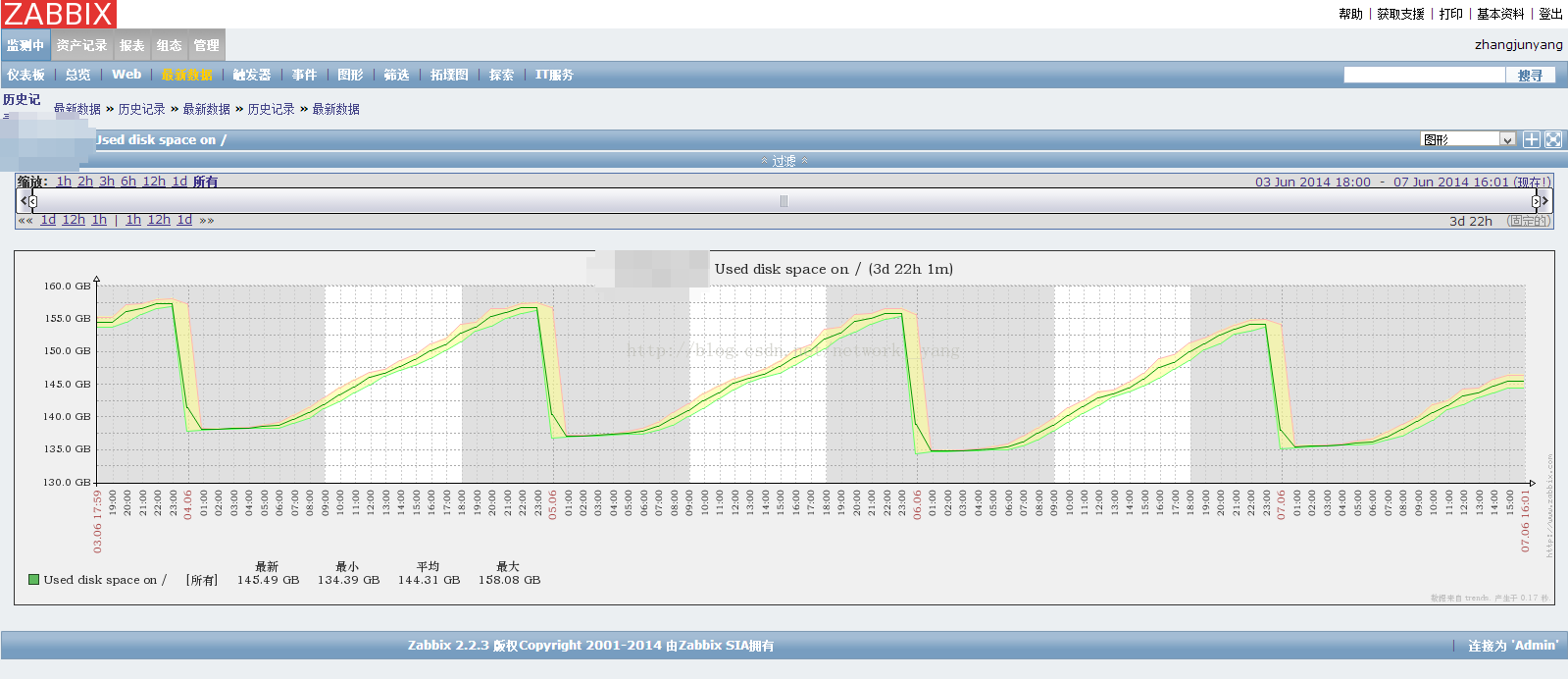Set zoom to 2h
This screenshot has width=1568, height=679.
click(85, 182)
